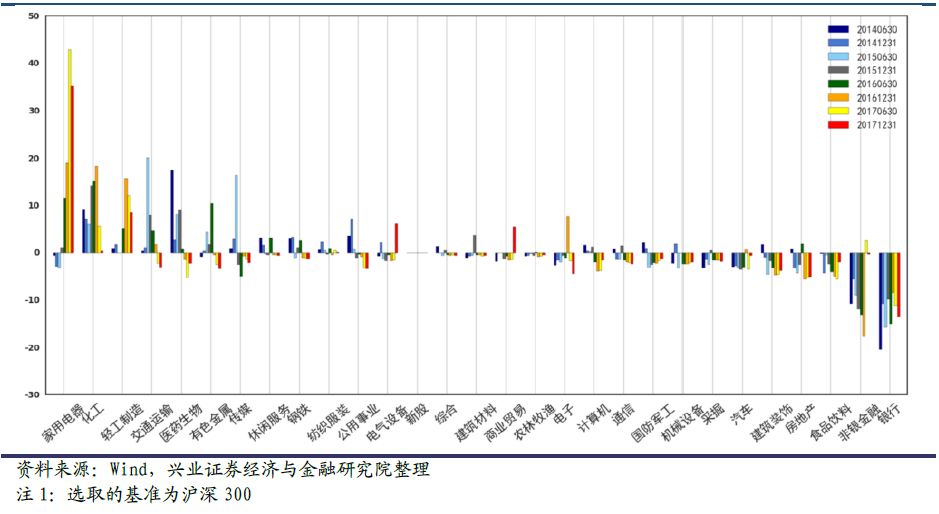The height and width of the screenshot is (514, 939).
Task: Click the 计算机 axis label
Action: click(594, 418)
